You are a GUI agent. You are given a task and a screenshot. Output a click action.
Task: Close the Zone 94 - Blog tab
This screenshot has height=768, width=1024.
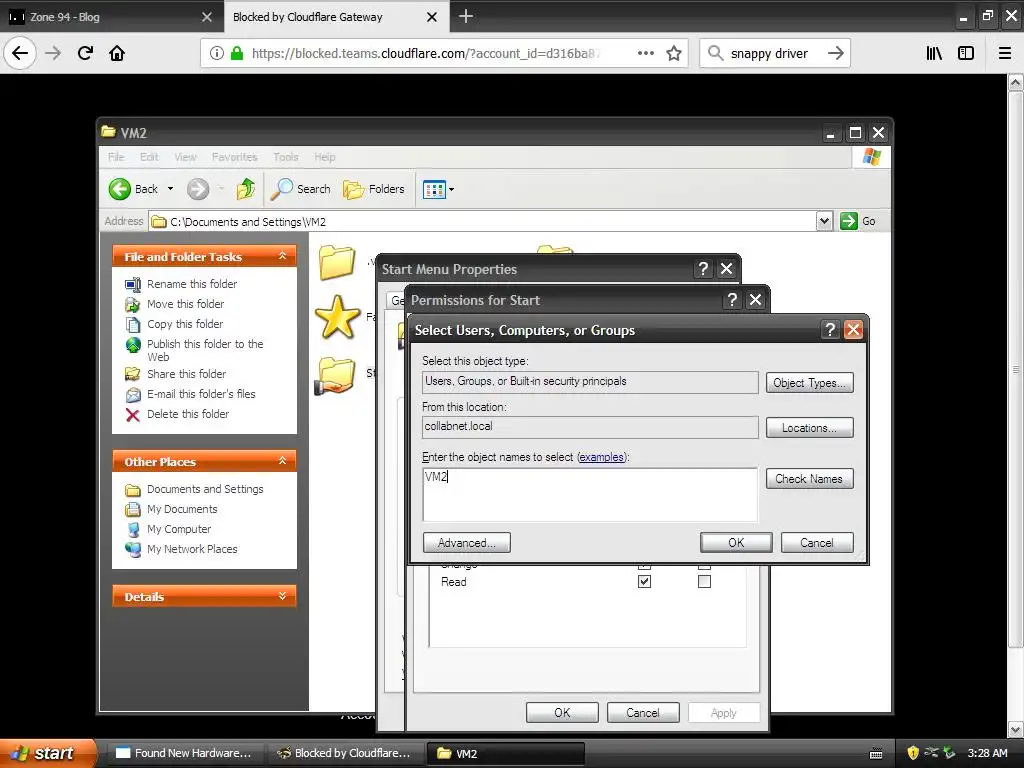[x=206, y=17]
